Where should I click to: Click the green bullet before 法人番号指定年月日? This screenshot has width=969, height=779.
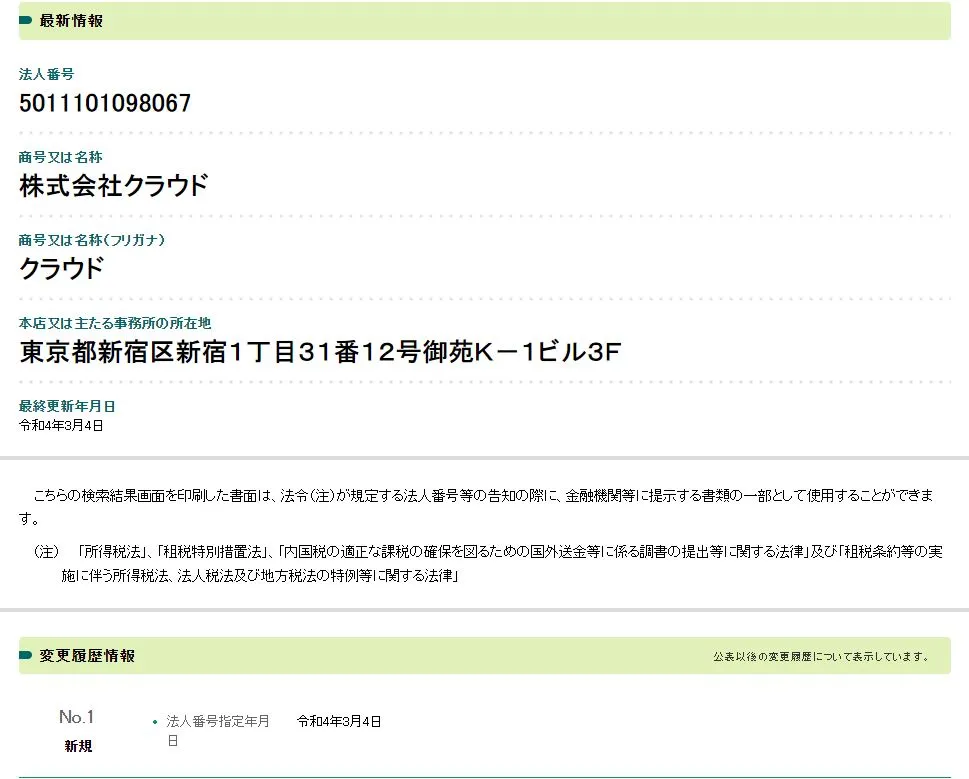click(155, 722)
